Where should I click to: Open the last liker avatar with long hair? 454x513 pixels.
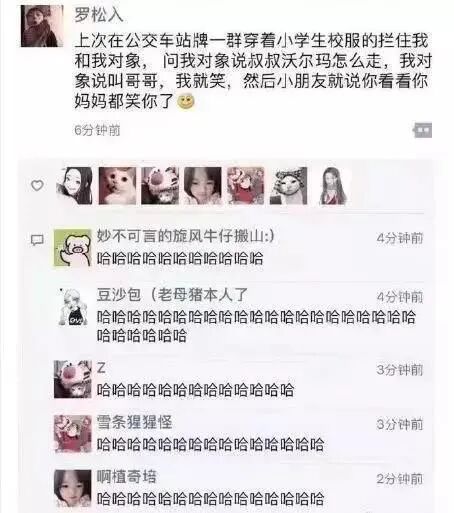[332, 186]
